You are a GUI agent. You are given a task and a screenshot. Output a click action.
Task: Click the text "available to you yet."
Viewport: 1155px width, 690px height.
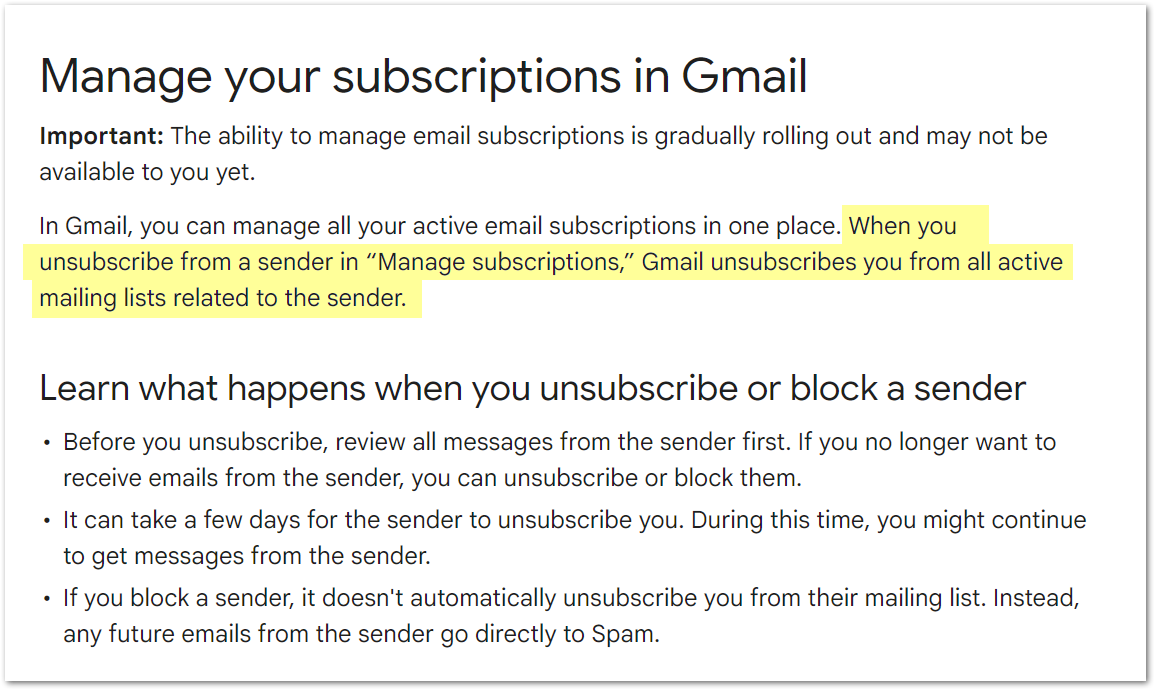point(147,172)
